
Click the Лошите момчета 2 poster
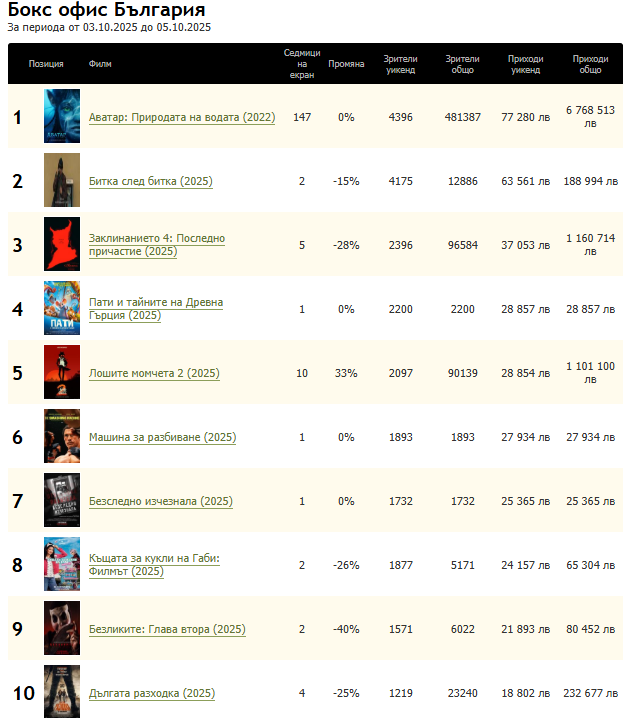pyautogui.click(x=61, y=372)
